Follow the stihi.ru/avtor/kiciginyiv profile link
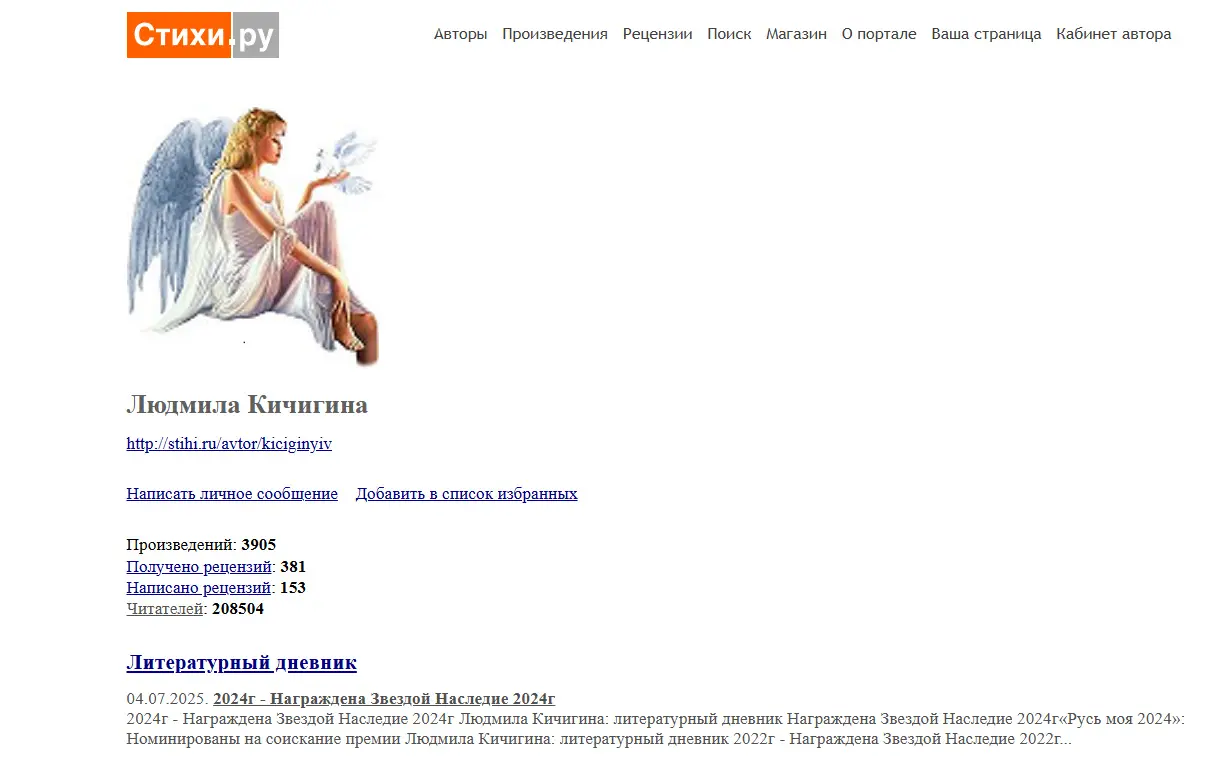Image resolution: width=1224 pixels, height=757 pixels. coord(229,444)
